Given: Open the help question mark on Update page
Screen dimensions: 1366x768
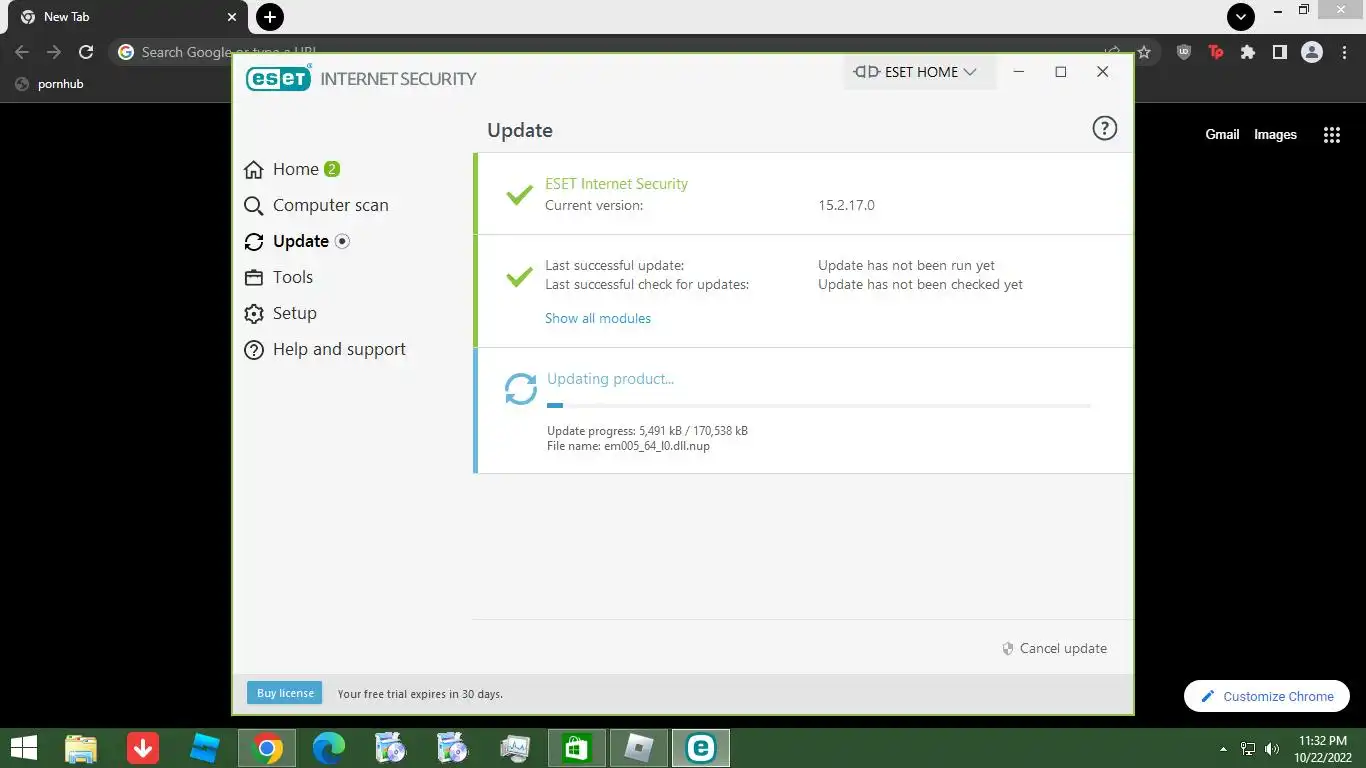Looking at the screenshot, I should tap(1104, 128).
